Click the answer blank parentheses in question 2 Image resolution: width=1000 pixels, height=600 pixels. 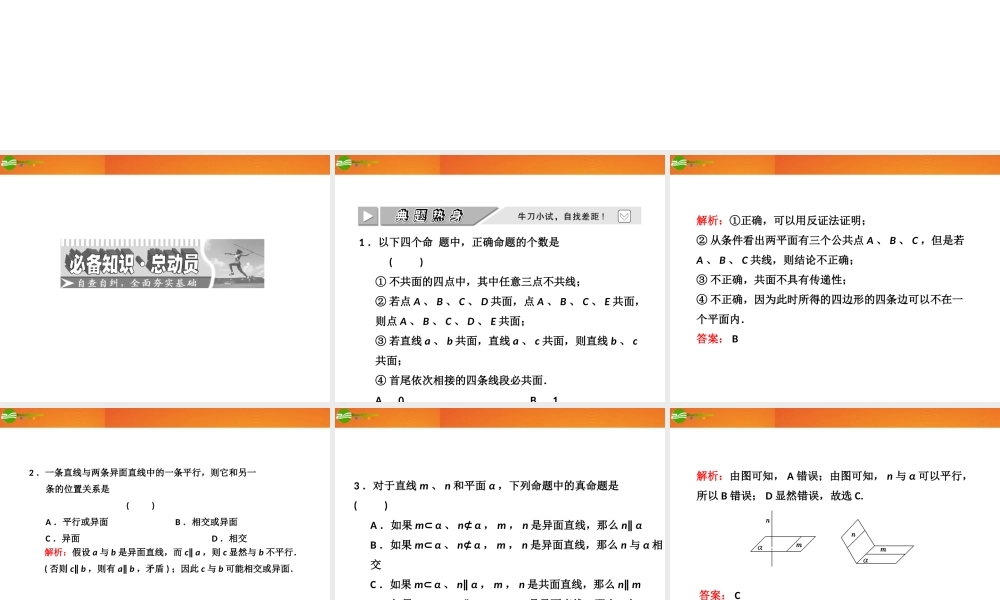click(x=140, y=506)
